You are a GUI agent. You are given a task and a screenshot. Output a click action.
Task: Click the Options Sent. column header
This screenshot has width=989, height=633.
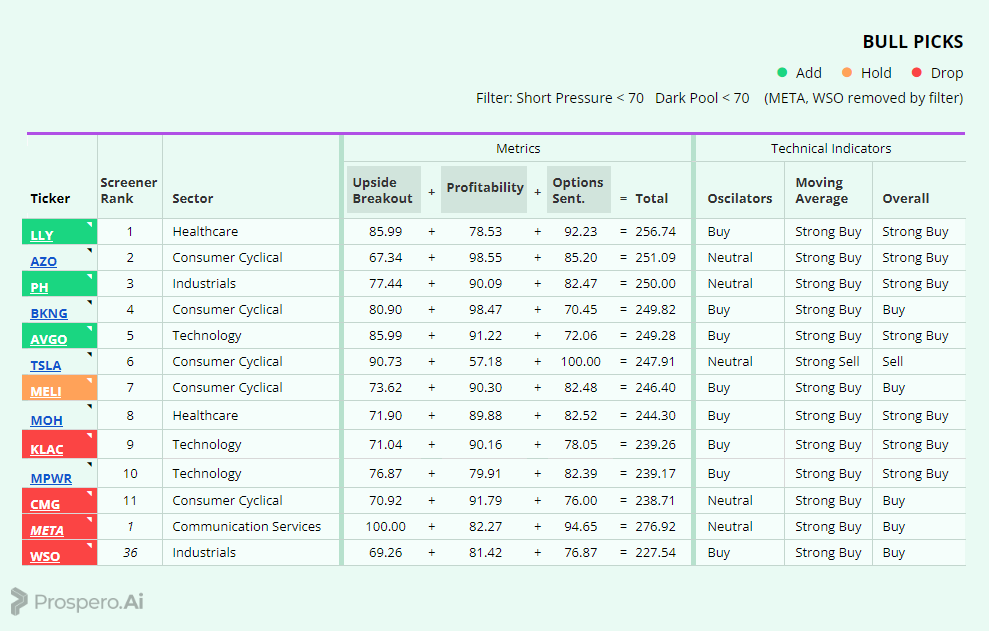(578, 190)
